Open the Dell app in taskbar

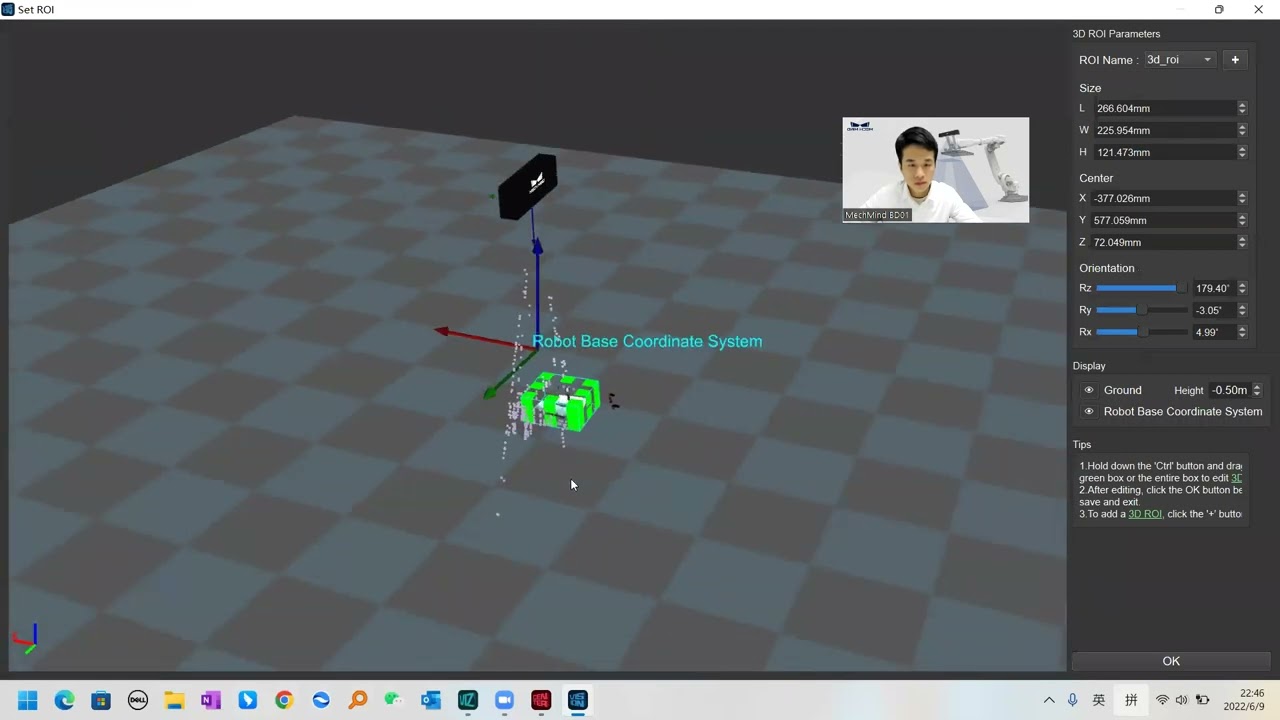tap(138, 700)
